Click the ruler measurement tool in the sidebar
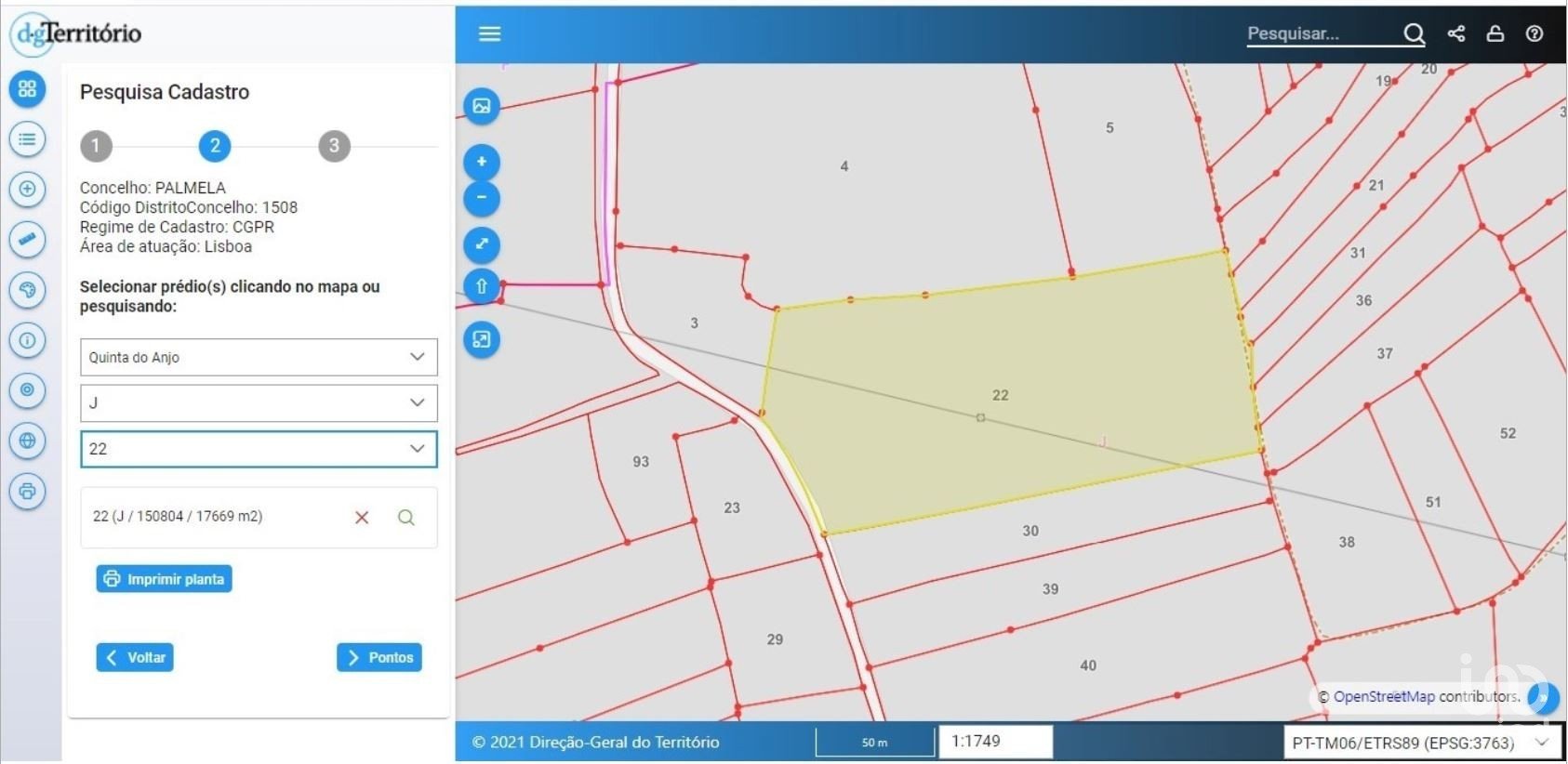Screen dimensions: 1568x764 [x=27, y=240]
